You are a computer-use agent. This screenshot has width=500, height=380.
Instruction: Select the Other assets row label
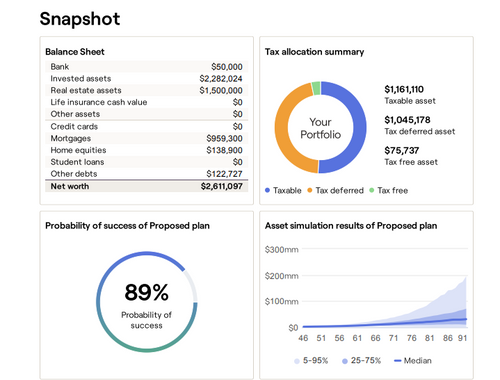[x=75, y=114]
